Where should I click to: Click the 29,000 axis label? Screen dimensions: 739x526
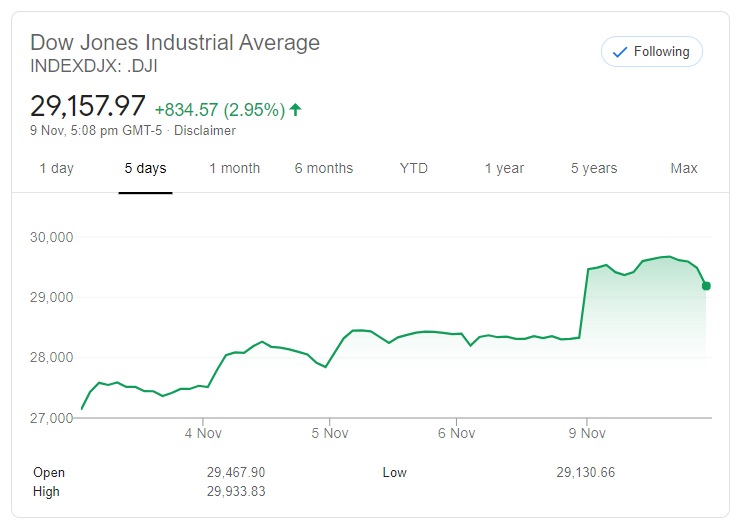pyautogui.click(x=52, y=297)
